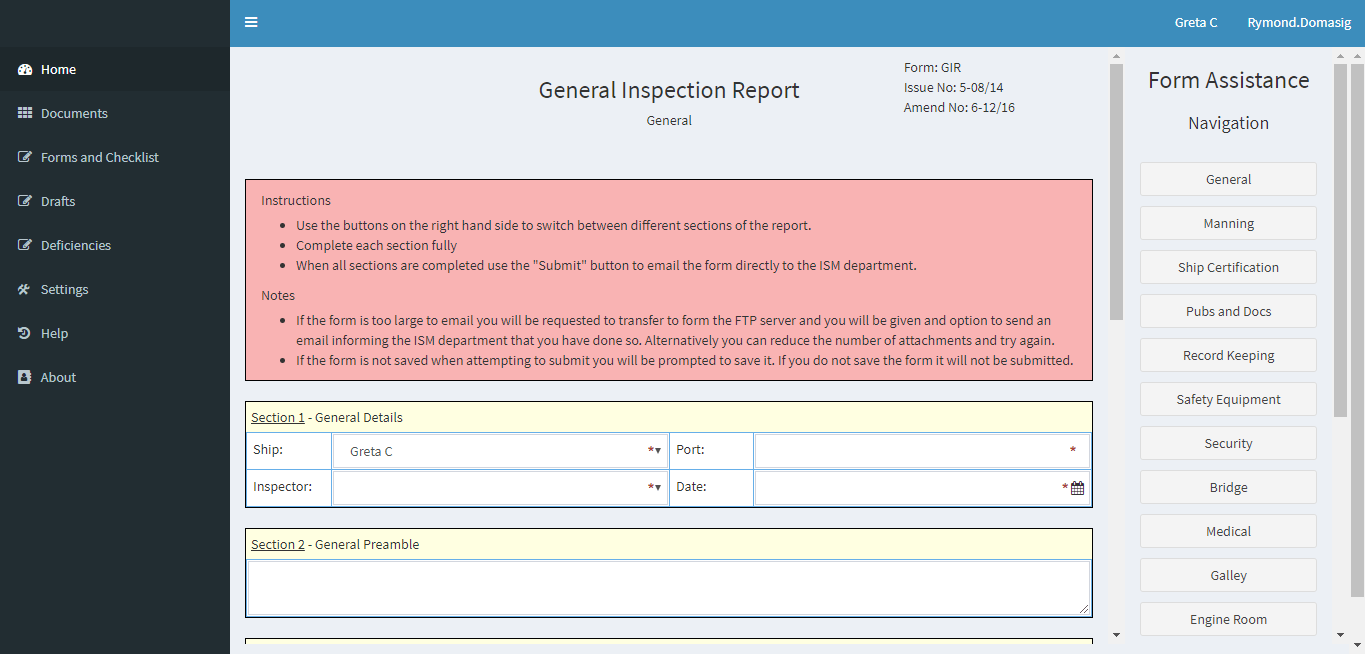Click the Form Assistance heading
Screen dimensions: 1365x654
click(1228, 80)
